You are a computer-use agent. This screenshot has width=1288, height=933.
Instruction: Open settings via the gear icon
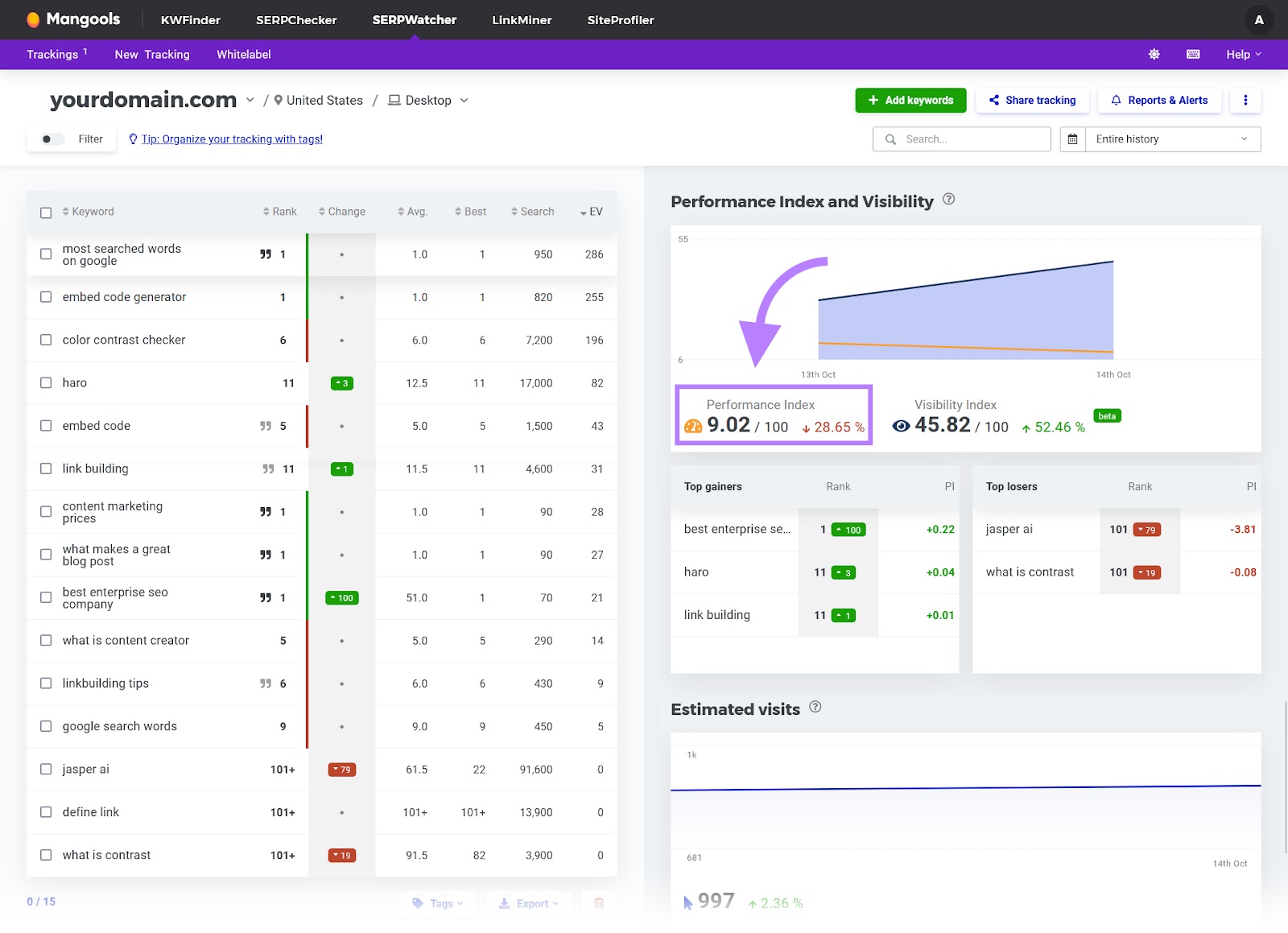[1154, 54]
